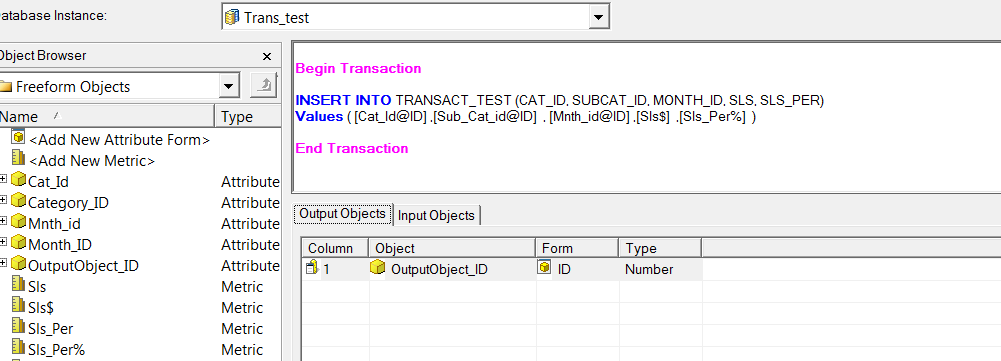Click the Object header in output grid

click(452, 248)
